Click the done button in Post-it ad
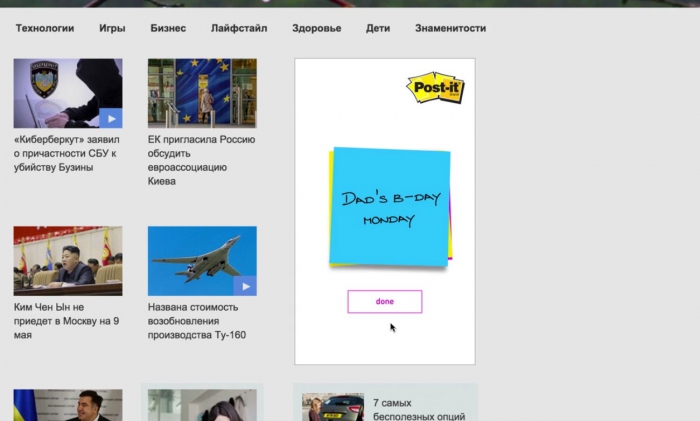This screenshot has width=700, height=421. [x=385, y=301]
